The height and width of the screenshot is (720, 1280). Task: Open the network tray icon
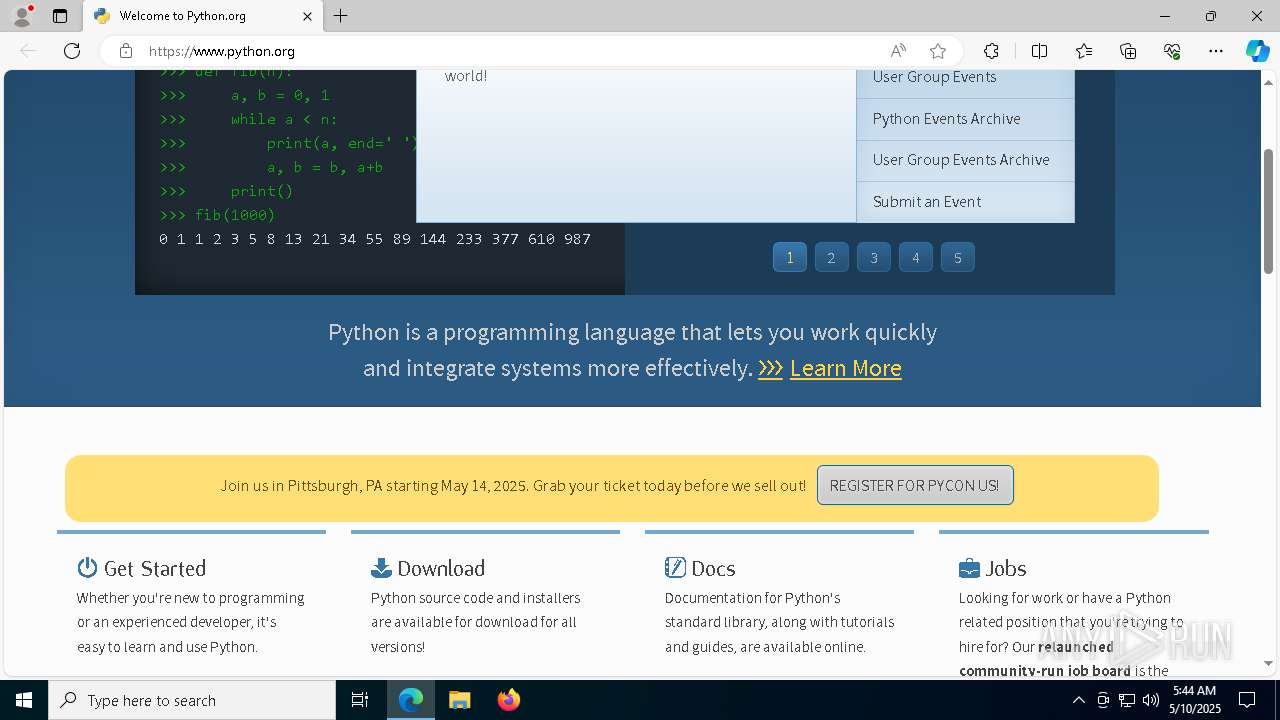click(x=1127, y=700)
